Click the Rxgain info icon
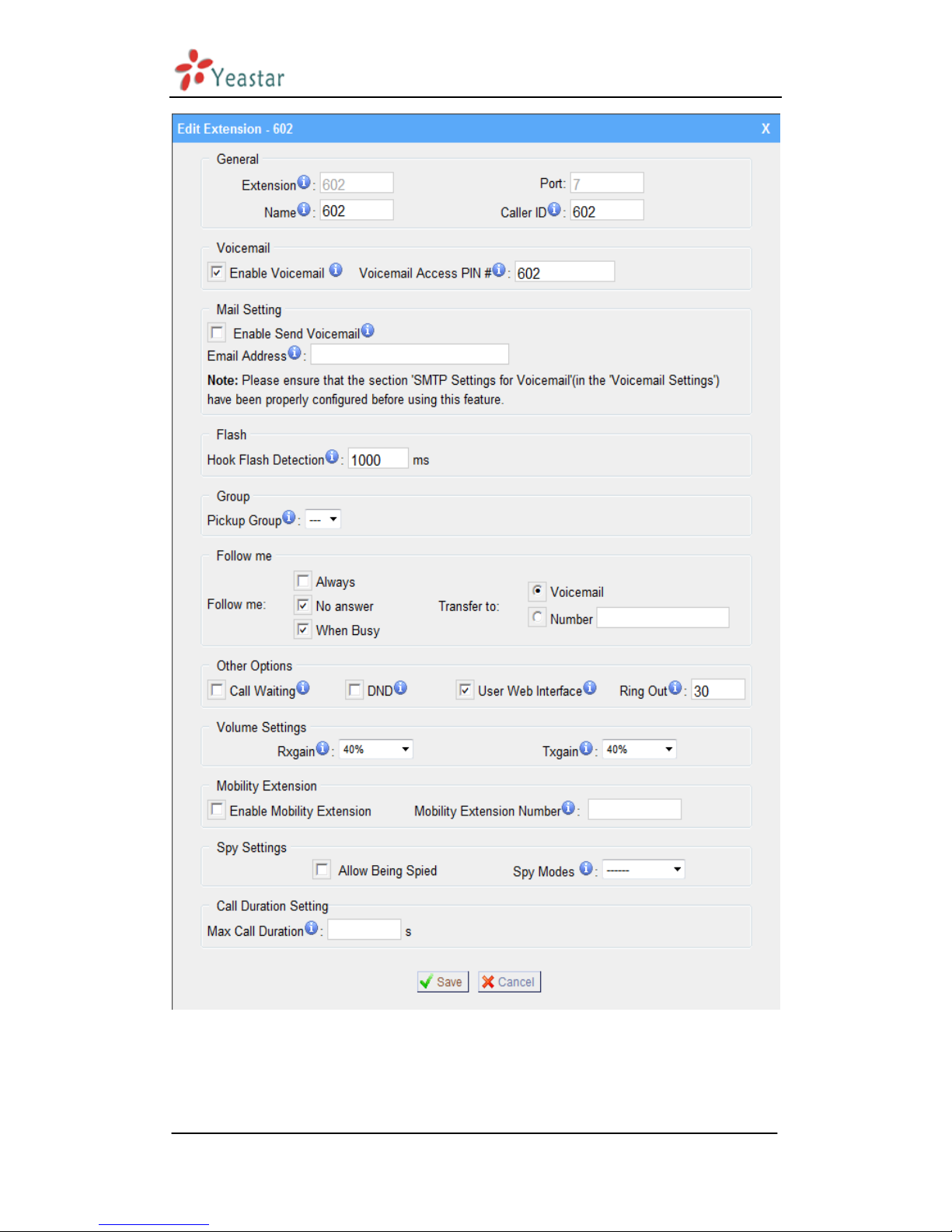 pyautogui.click(x=323, y=748)
